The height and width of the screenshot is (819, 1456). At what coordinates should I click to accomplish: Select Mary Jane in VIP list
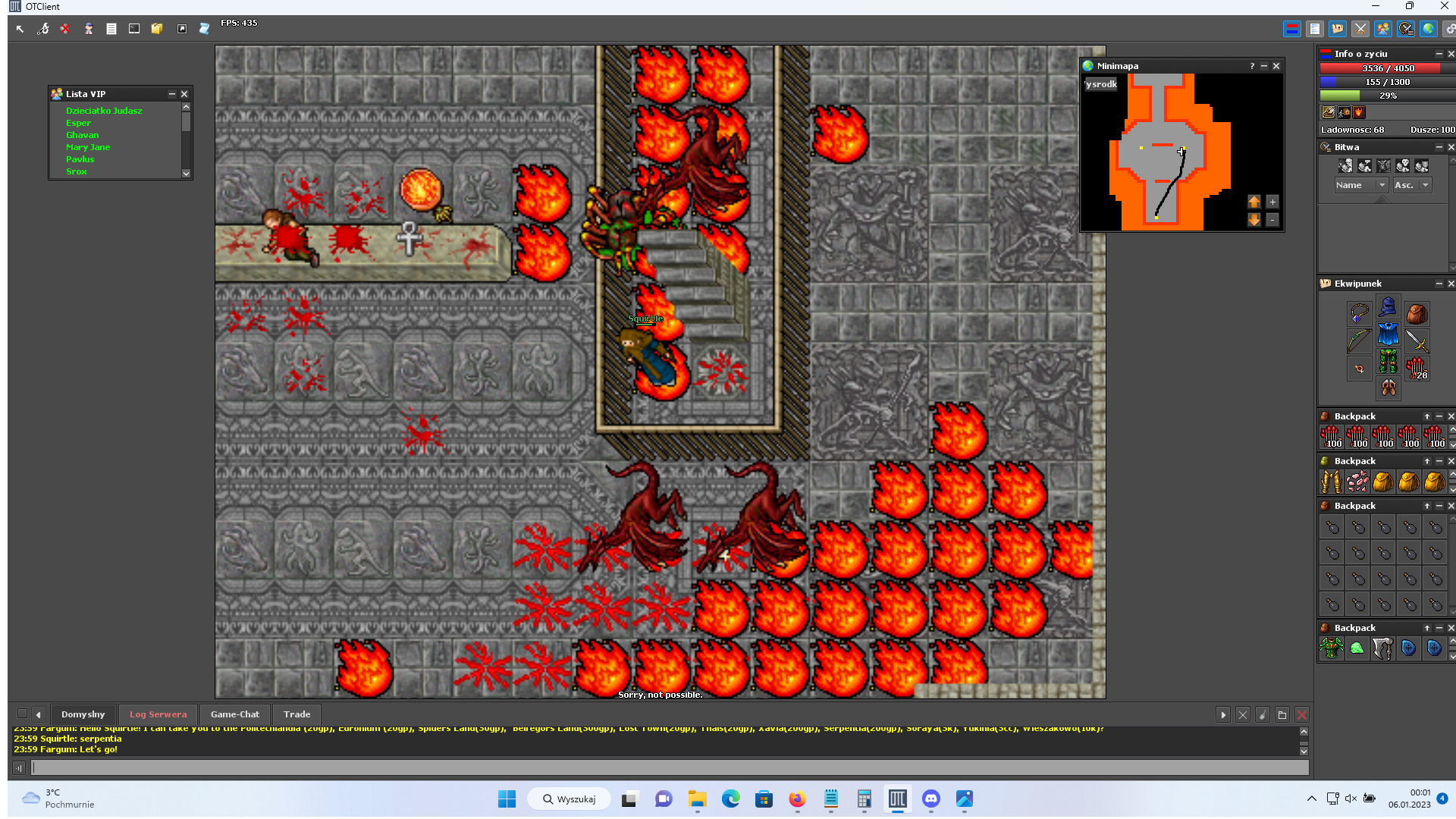(88, 147)
